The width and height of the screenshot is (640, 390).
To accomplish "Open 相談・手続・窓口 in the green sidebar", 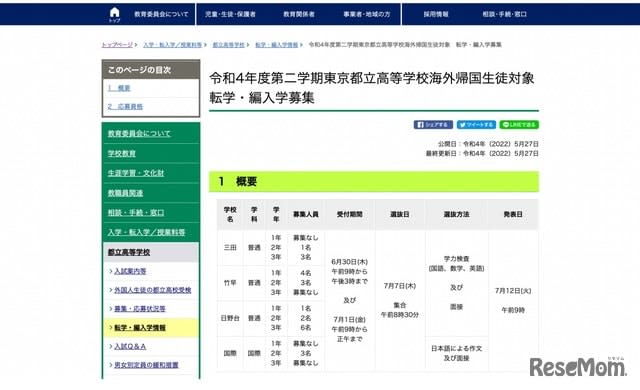I will (136, 213).
